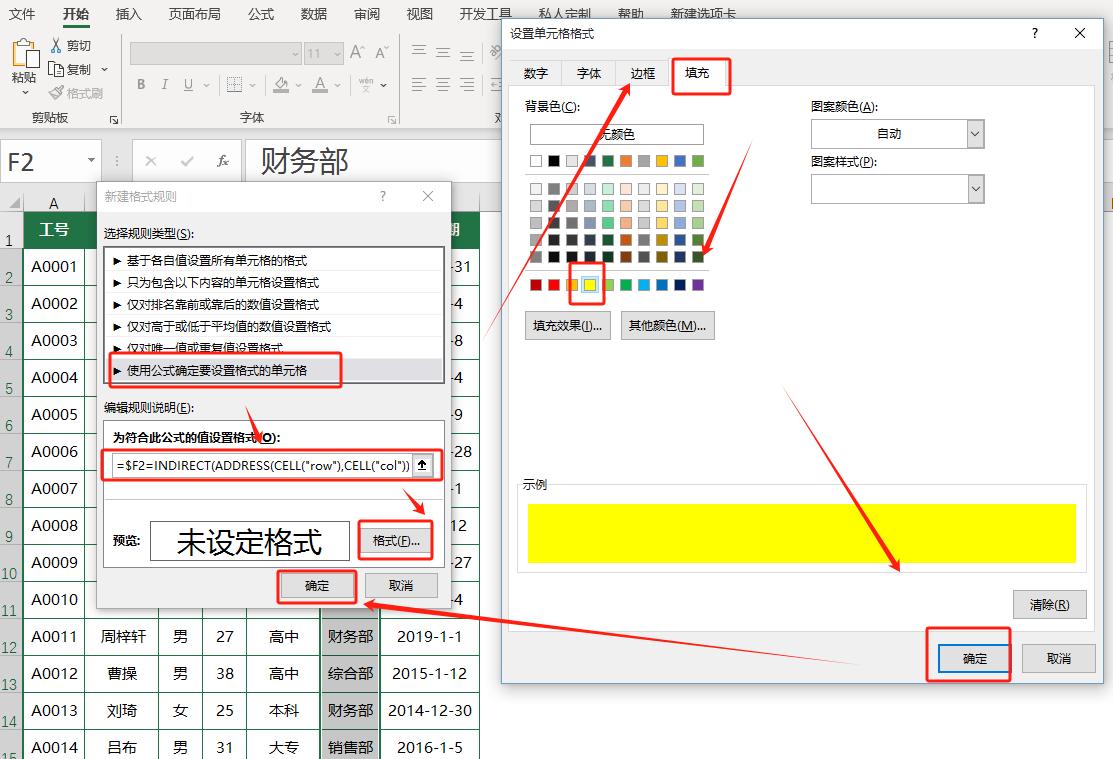
Task: Expand the Underline style dropdown arrow
Action: click(x=206, y=85)
